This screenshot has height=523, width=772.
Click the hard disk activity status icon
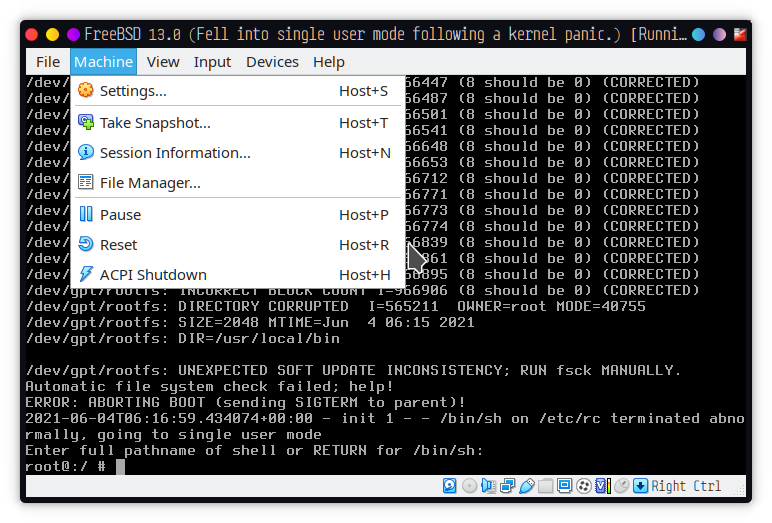click(x=450, y=486)
